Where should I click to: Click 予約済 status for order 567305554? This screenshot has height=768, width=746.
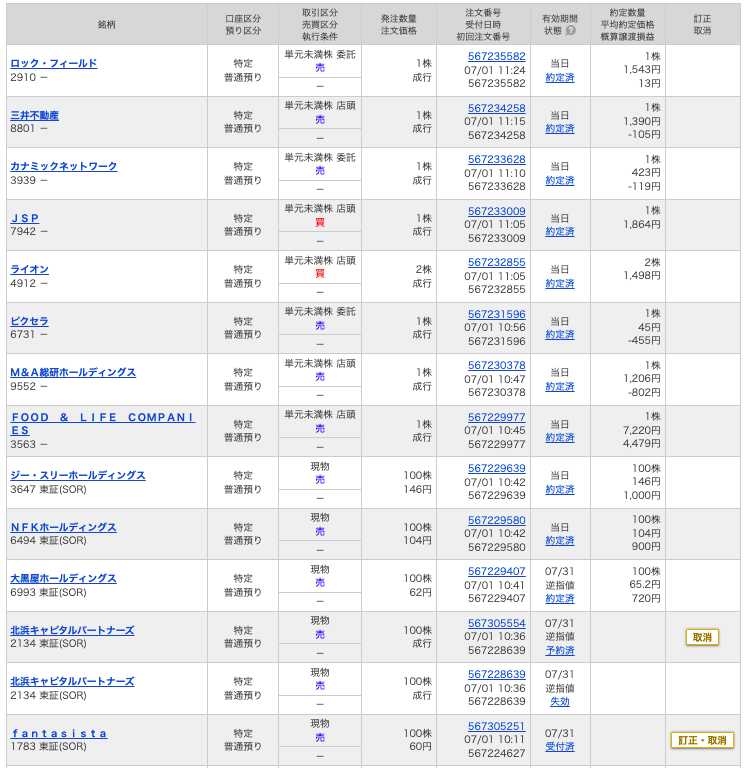(x=560, y=650)
